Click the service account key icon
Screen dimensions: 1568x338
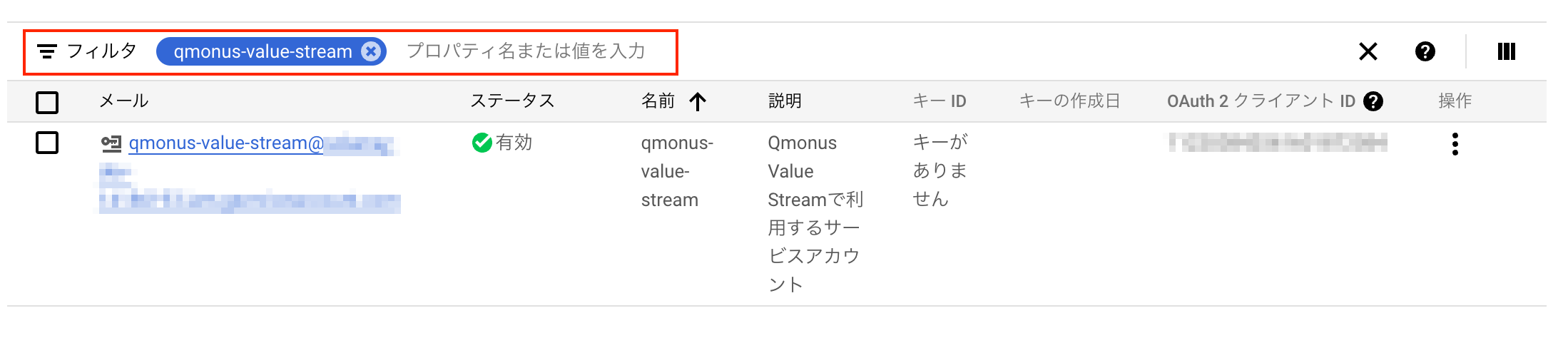[111, 144]
